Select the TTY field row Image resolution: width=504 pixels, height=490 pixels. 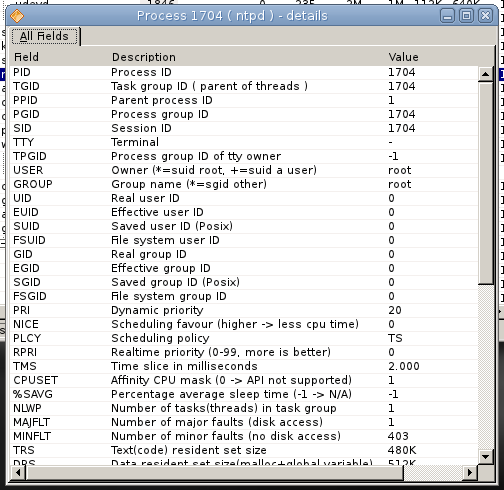click(244, 142)
